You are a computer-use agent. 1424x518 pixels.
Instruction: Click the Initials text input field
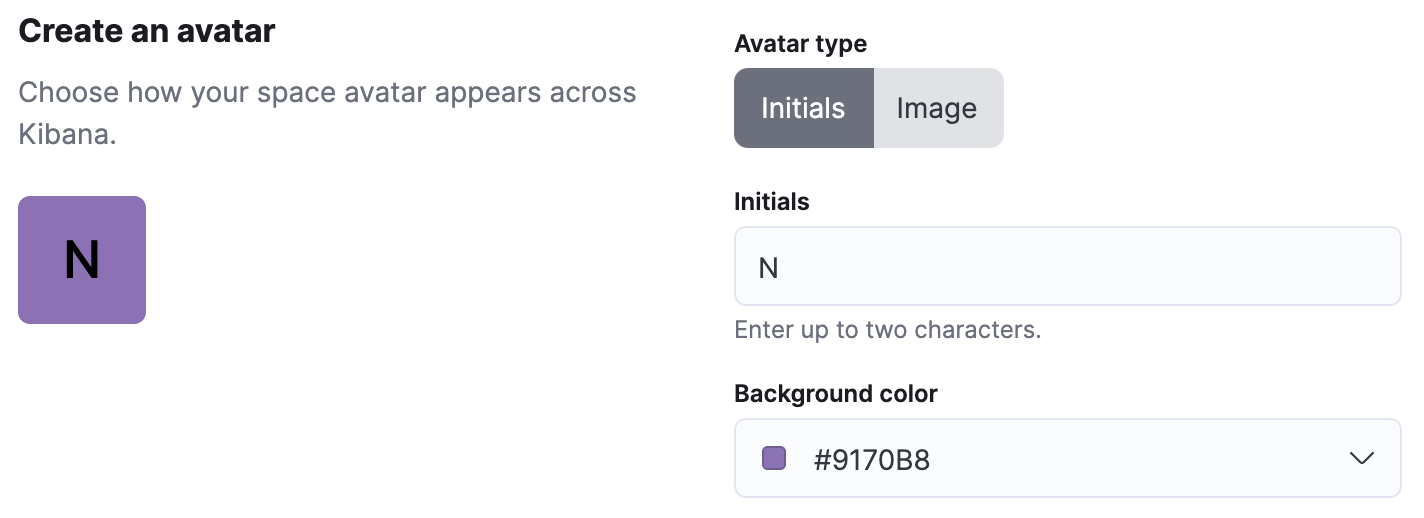point(1068,266)
